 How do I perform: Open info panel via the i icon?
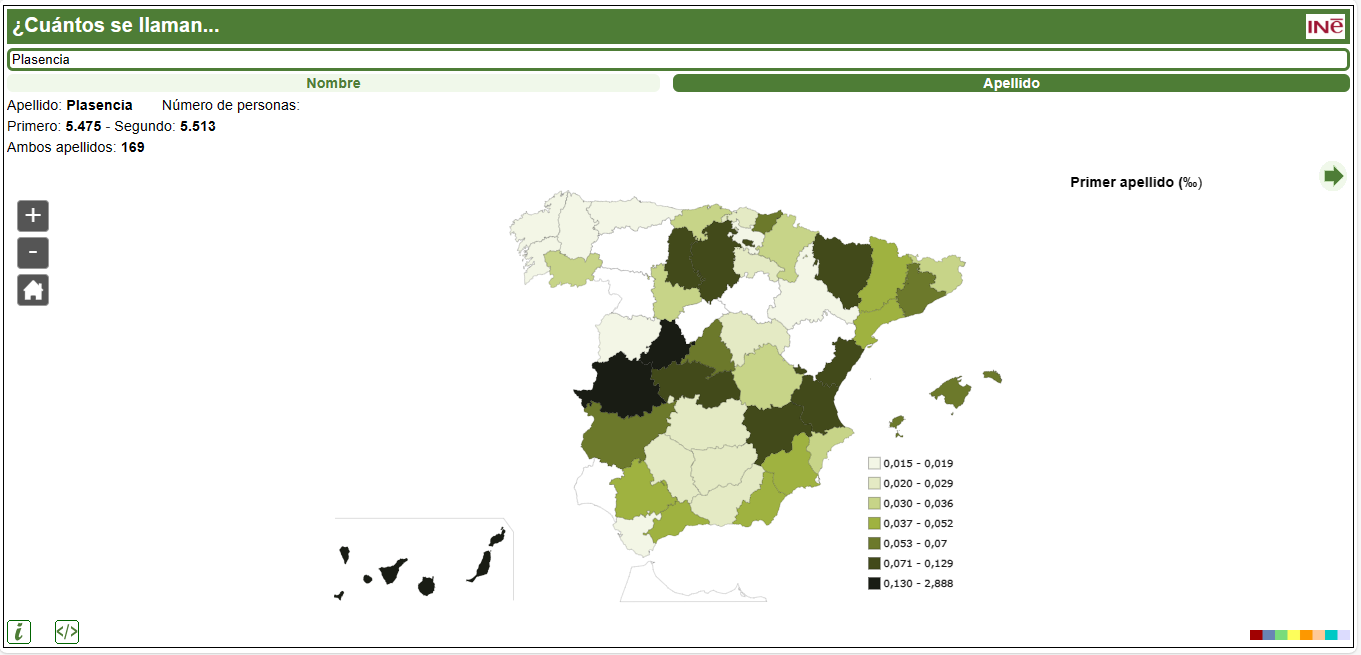click(x=17, y=631)
